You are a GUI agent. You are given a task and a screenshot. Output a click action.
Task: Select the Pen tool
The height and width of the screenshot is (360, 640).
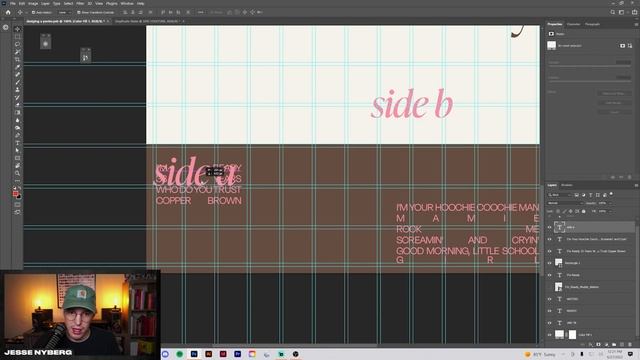click(18, 135)
